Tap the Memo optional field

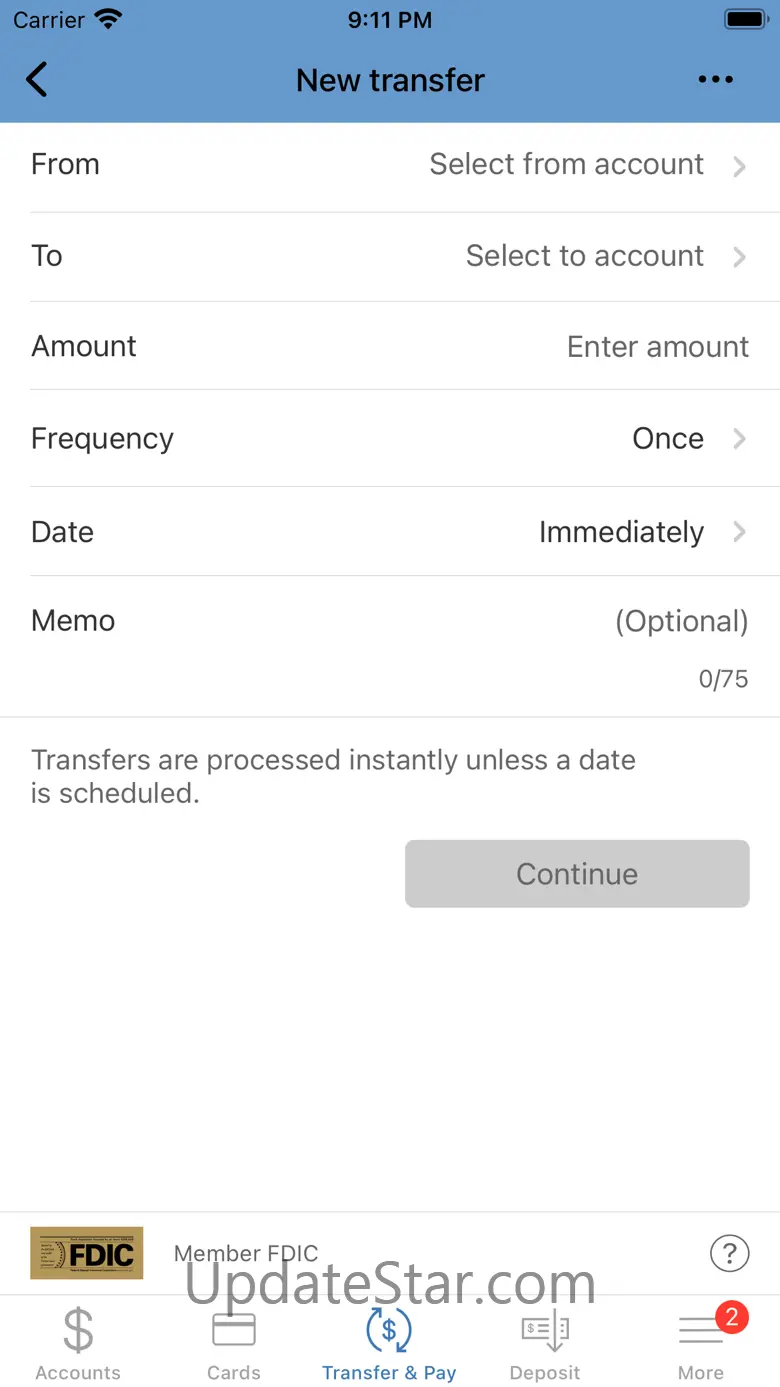coord(681,621)
